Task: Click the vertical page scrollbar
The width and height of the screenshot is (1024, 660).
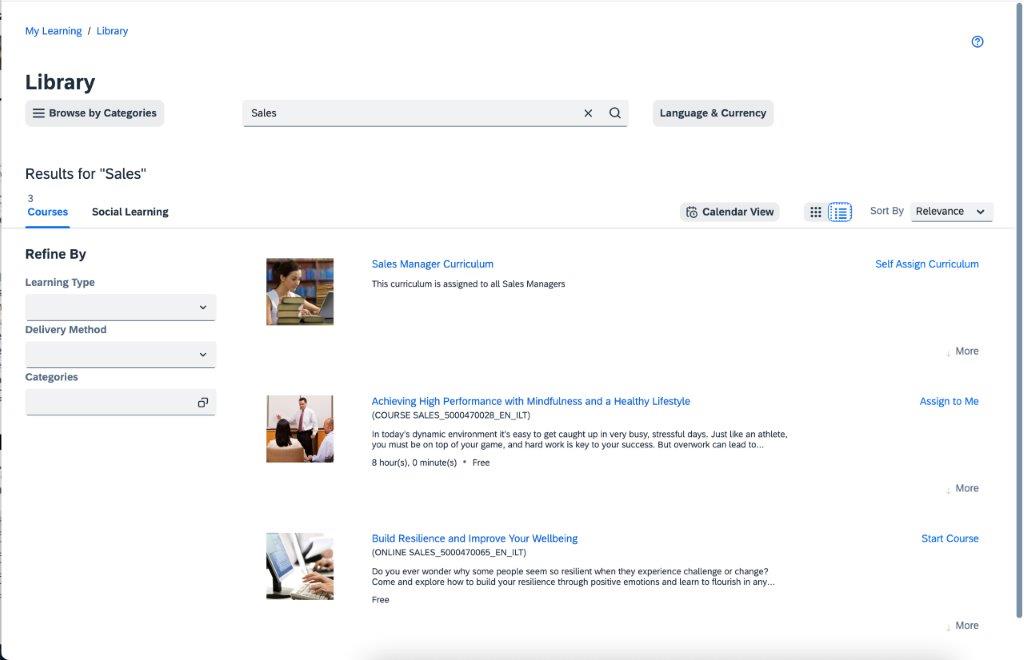Action: tap(1019, 309)
